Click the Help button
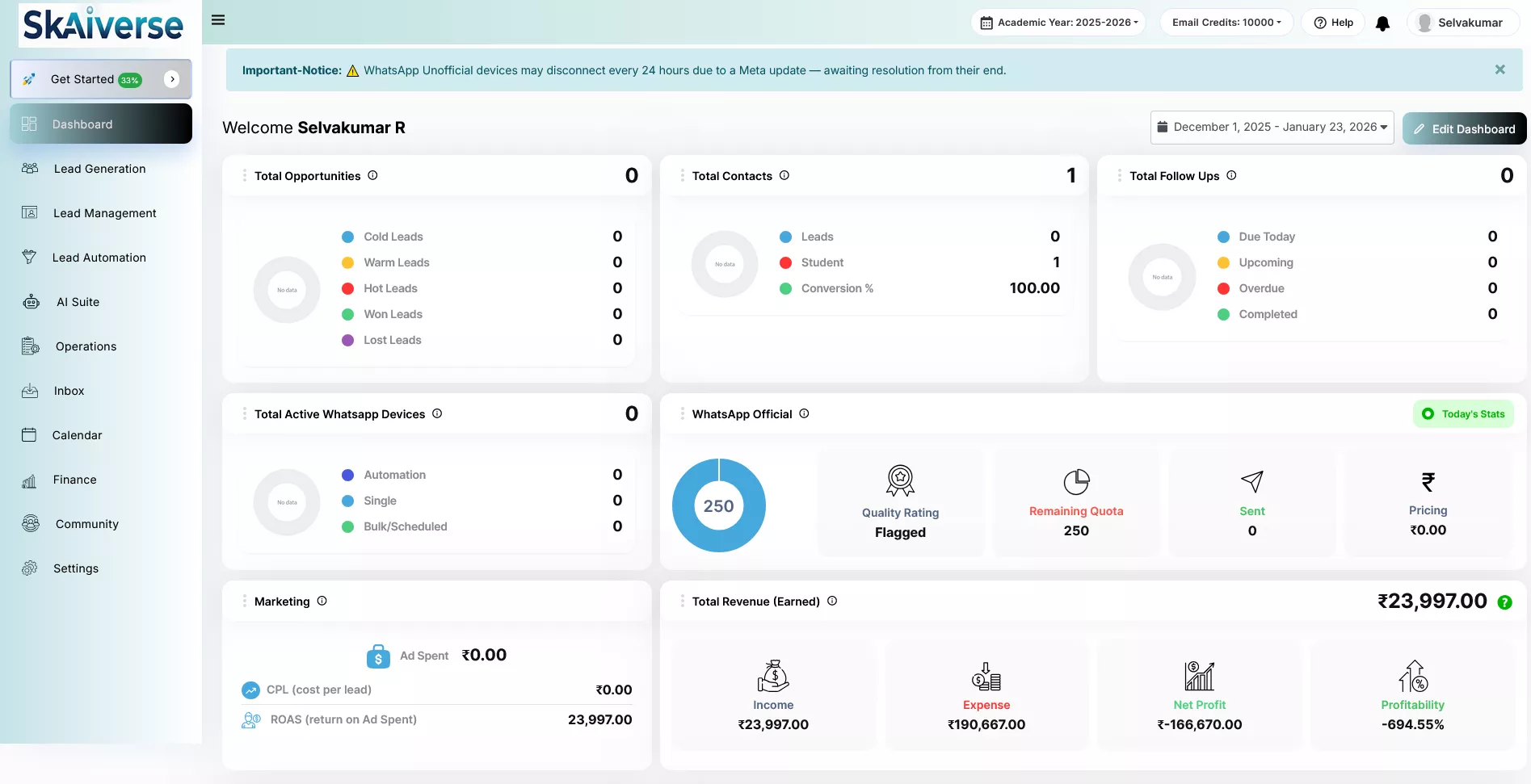Screen dimensions: 1531x784 1333,23
